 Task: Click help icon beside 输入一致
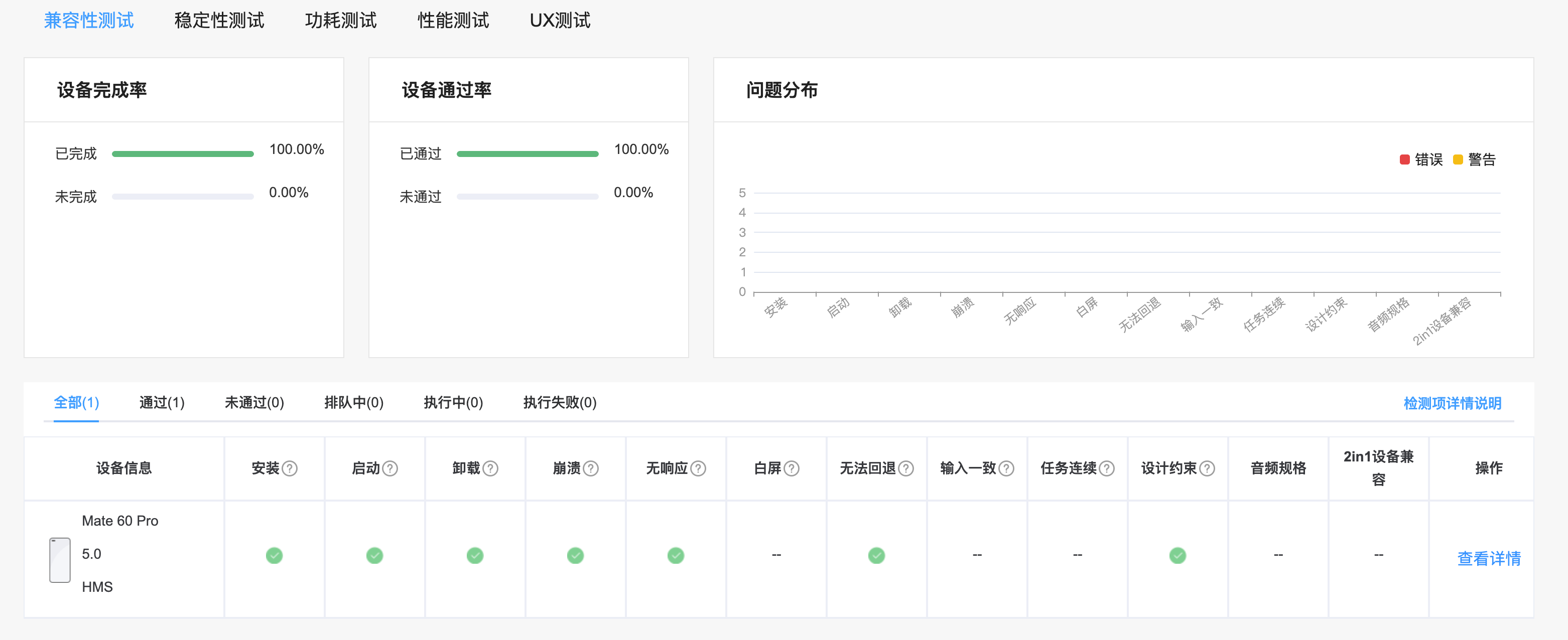pos(1006,468)
